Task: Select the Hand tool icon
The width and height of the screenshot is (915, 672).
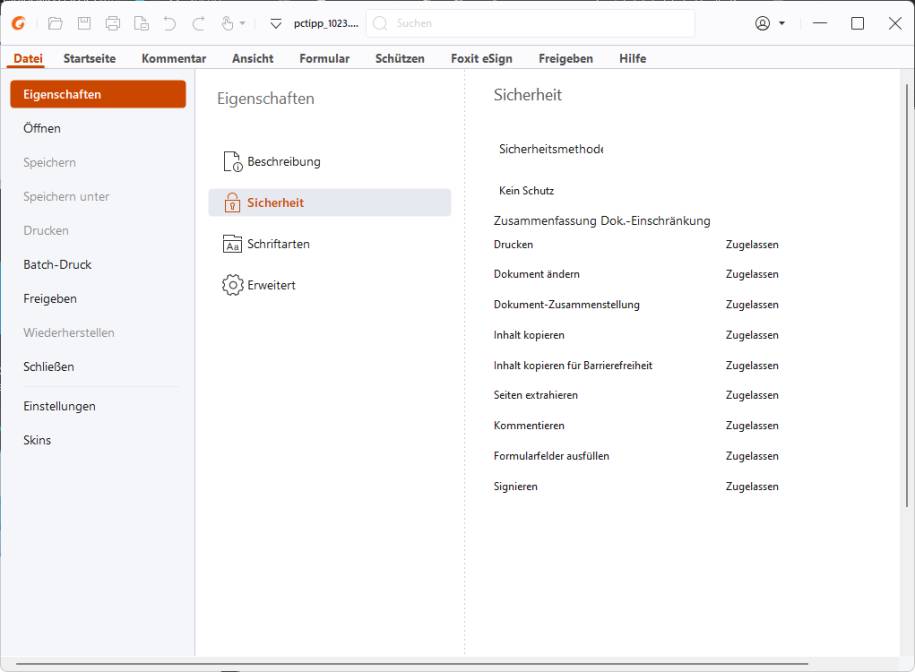Action: click(x=228, y=23)
